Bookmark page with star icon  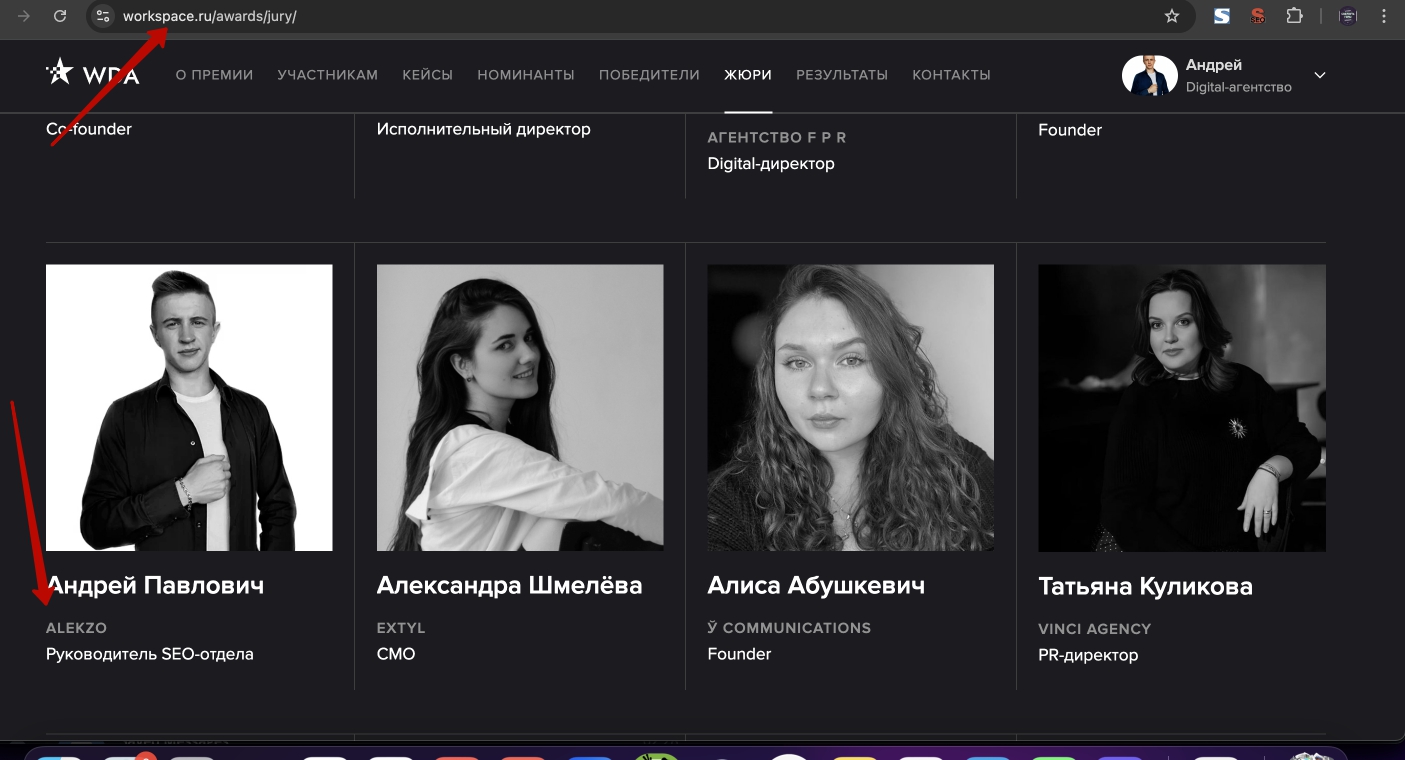(1172, 16)
